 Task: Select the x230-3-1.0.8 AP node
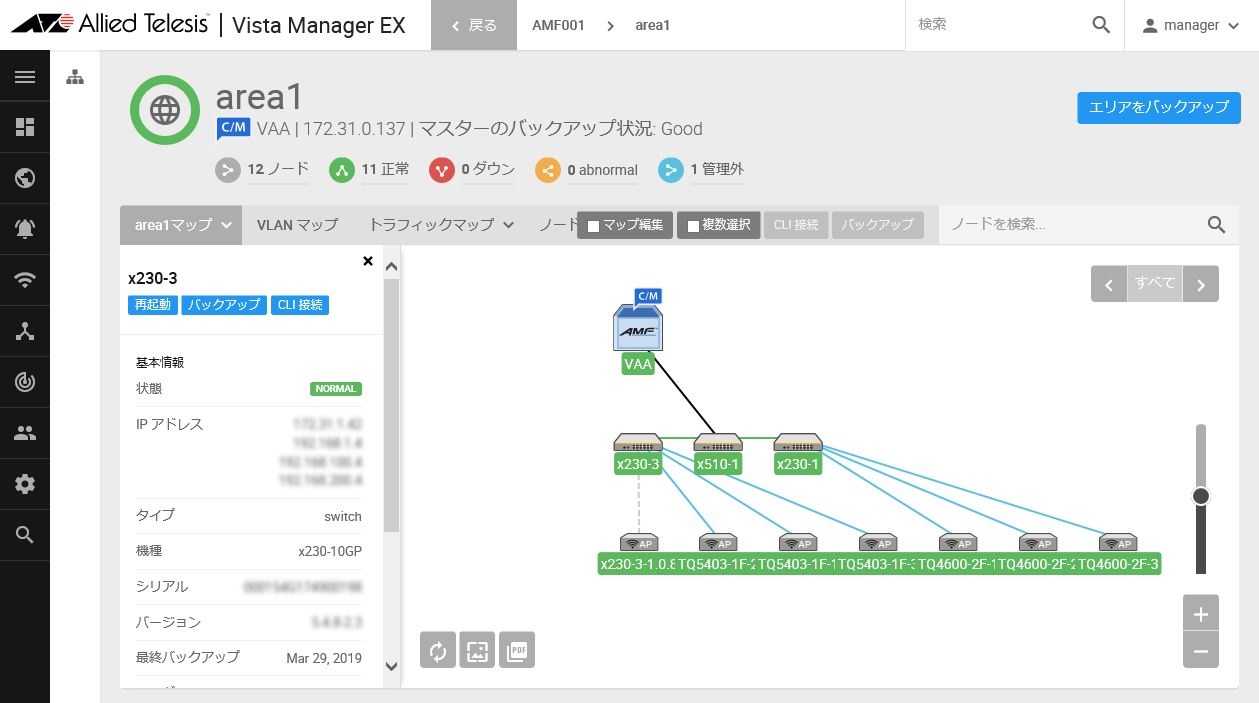(x=638, y=543)
